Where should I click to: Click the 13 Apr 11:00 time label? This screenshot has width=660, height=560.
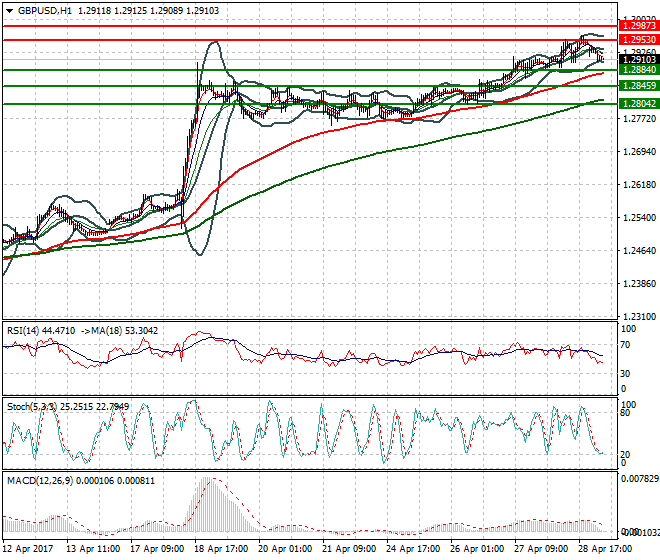tap(93, 549)
